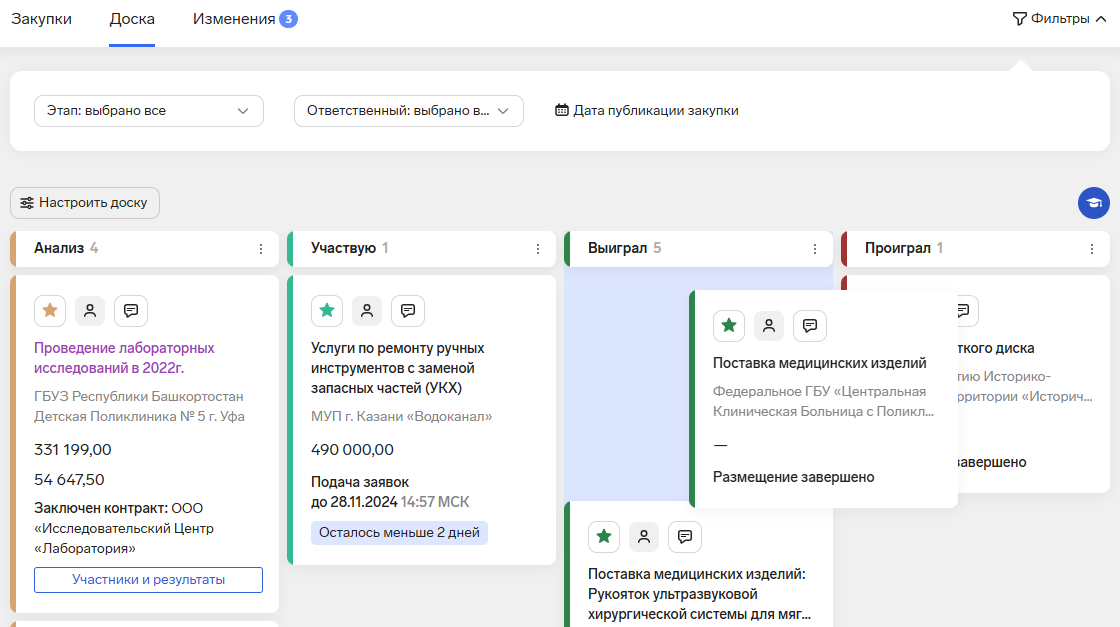Image resolution: width=1120 pixels, height=627 pixels.
Task: Open Участники и результаты
Action: click(149, 580)
